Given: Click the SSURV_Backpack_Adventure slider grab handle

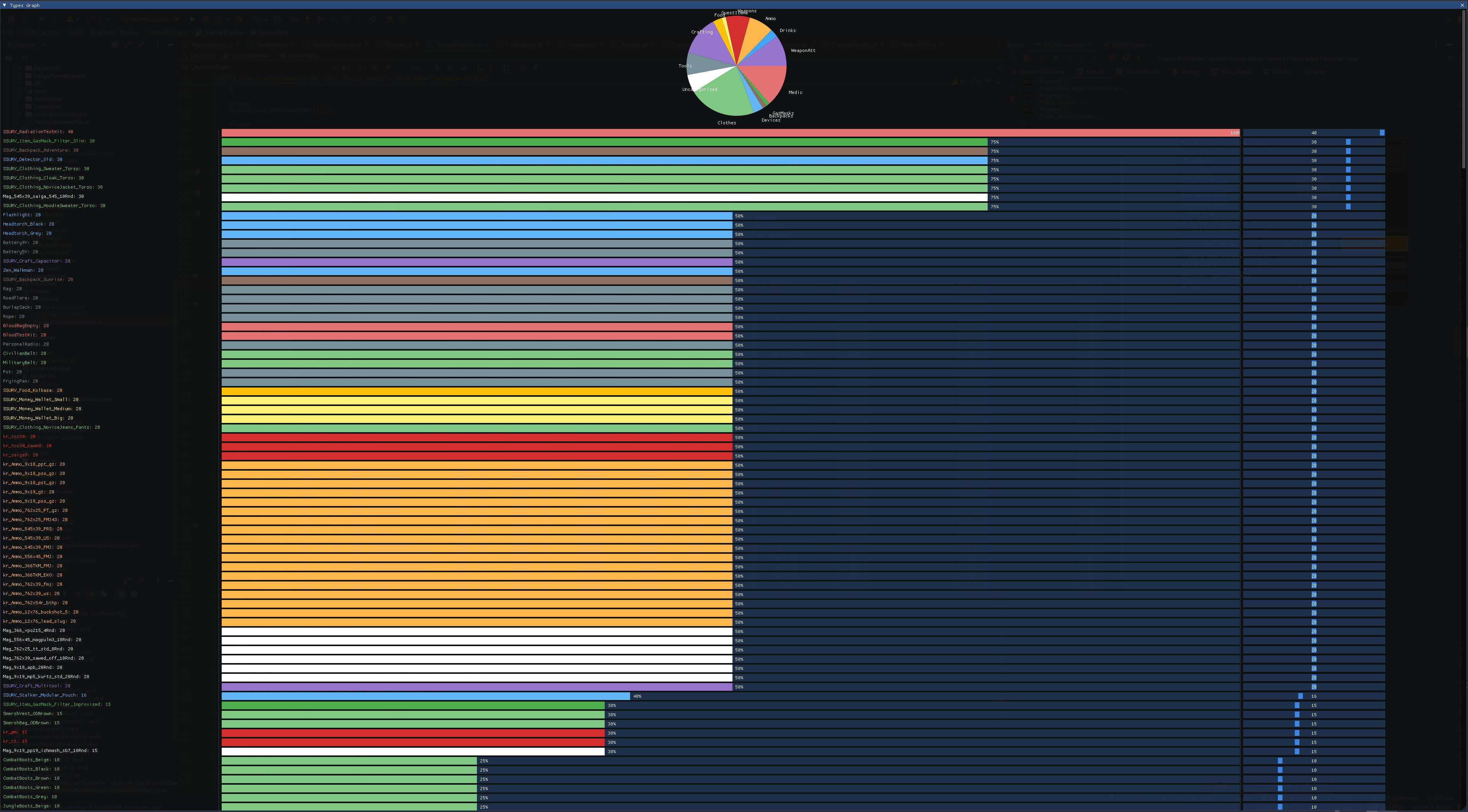Looking at the screenshot, I should coord(1348,152).
